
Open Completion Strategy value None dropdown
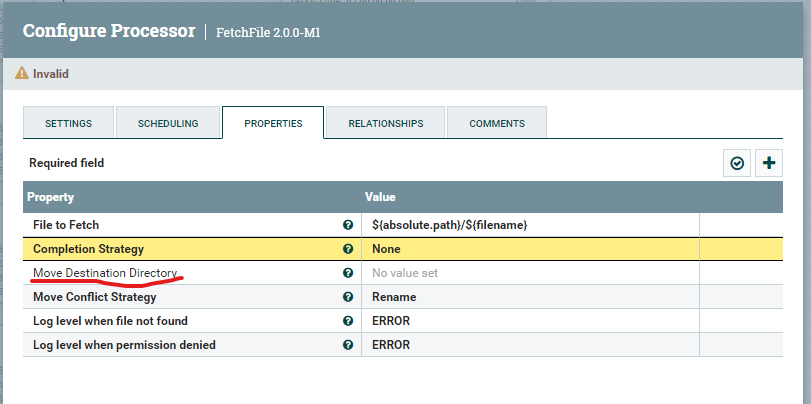[530, 249]
